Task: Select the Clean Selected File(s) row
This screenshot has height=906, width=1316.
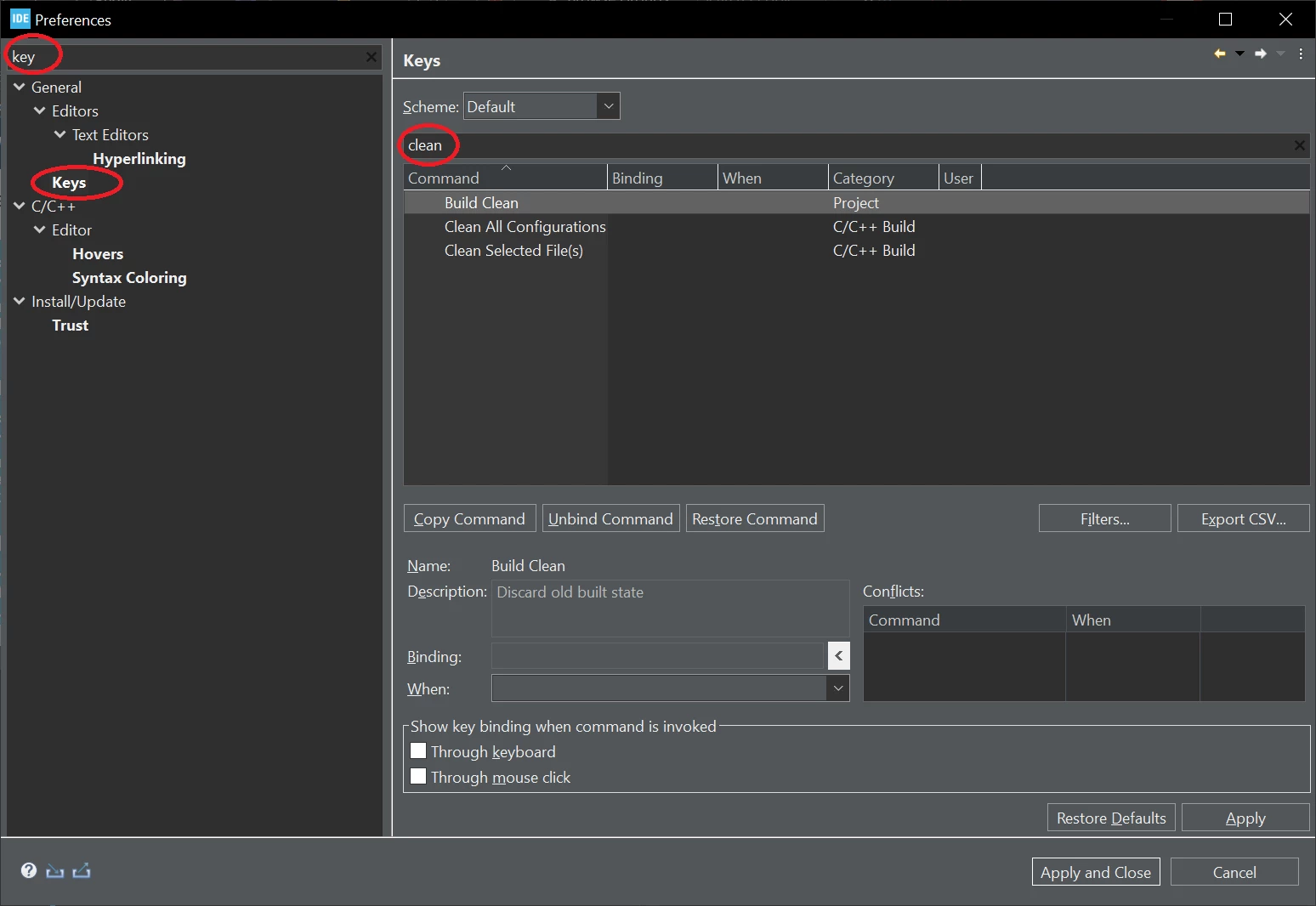Action: [856, 250]
